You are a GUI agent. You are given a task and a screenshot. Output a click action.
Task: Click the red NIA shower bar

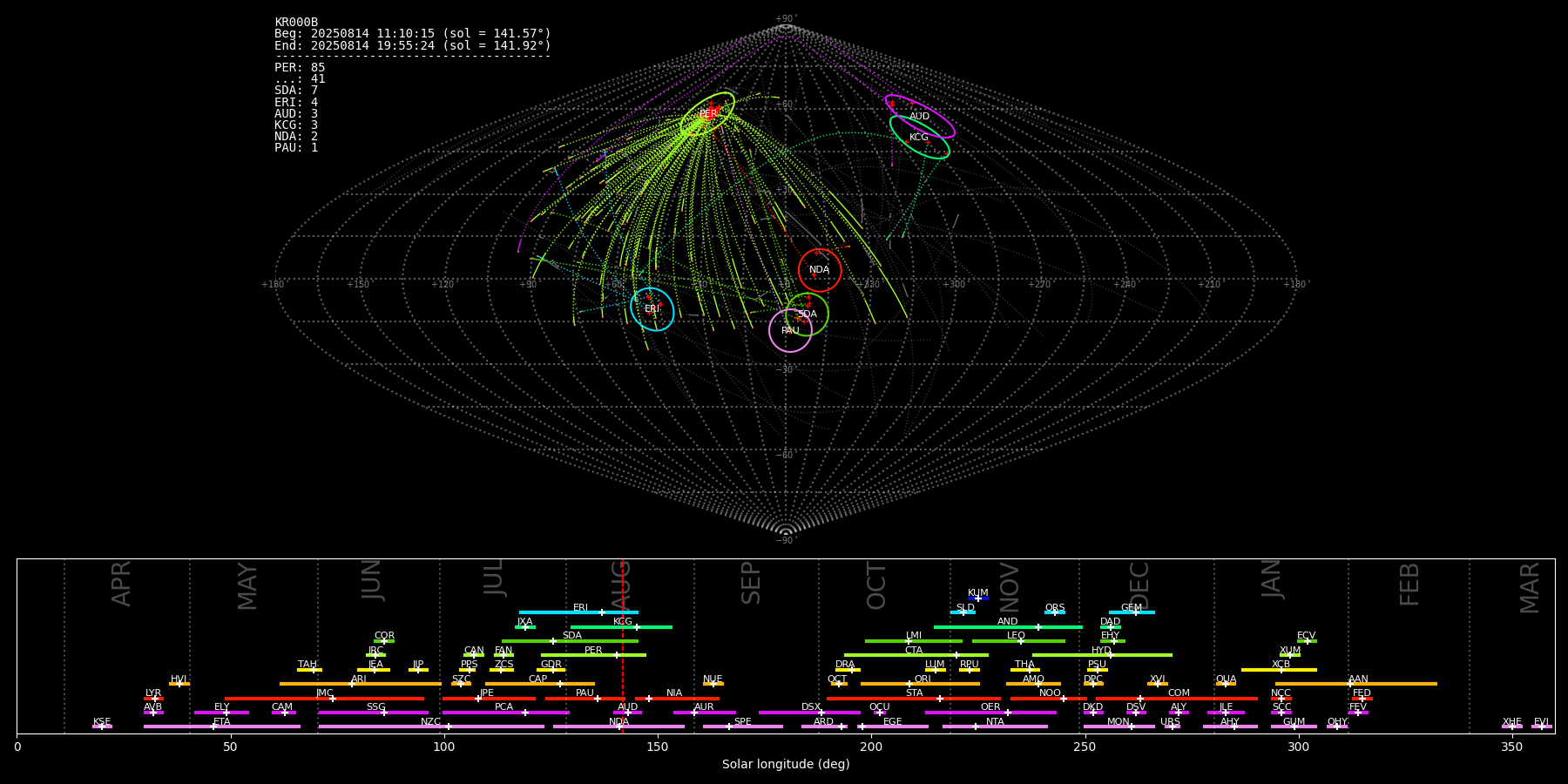tap(677, 699)
